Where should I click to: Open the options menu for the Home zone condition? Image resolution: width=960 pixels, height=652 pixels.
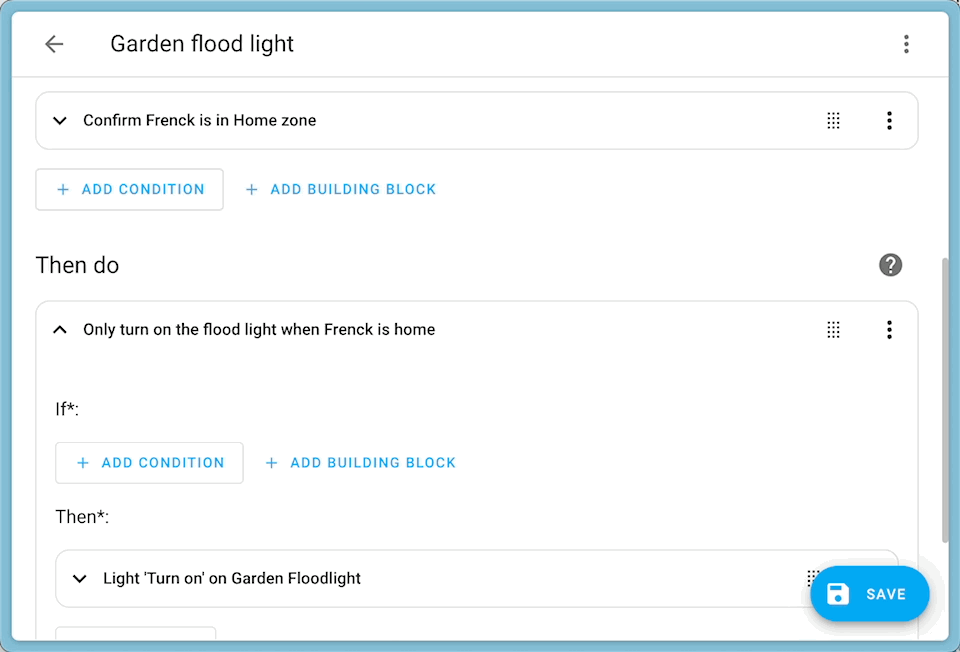[889, 120]
